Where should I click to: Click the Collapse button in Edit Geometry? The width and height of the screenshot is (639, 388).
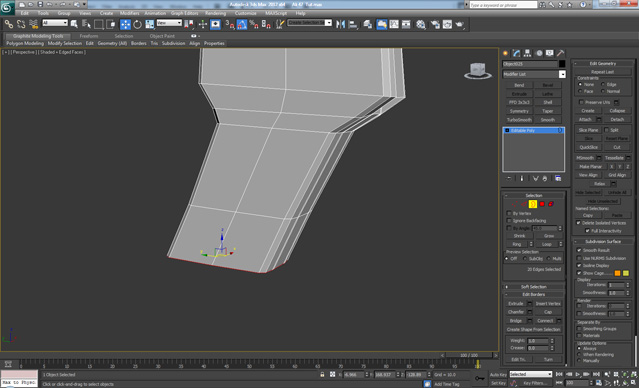[x=617, y=111]
